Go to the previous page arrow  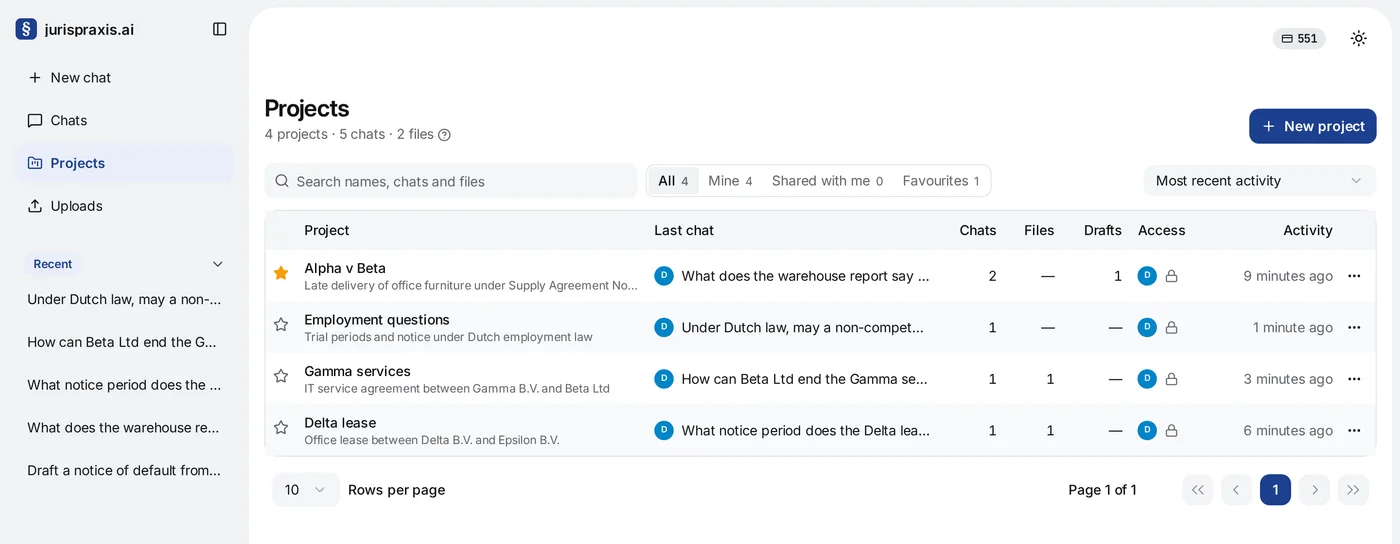click(1236, 490)
